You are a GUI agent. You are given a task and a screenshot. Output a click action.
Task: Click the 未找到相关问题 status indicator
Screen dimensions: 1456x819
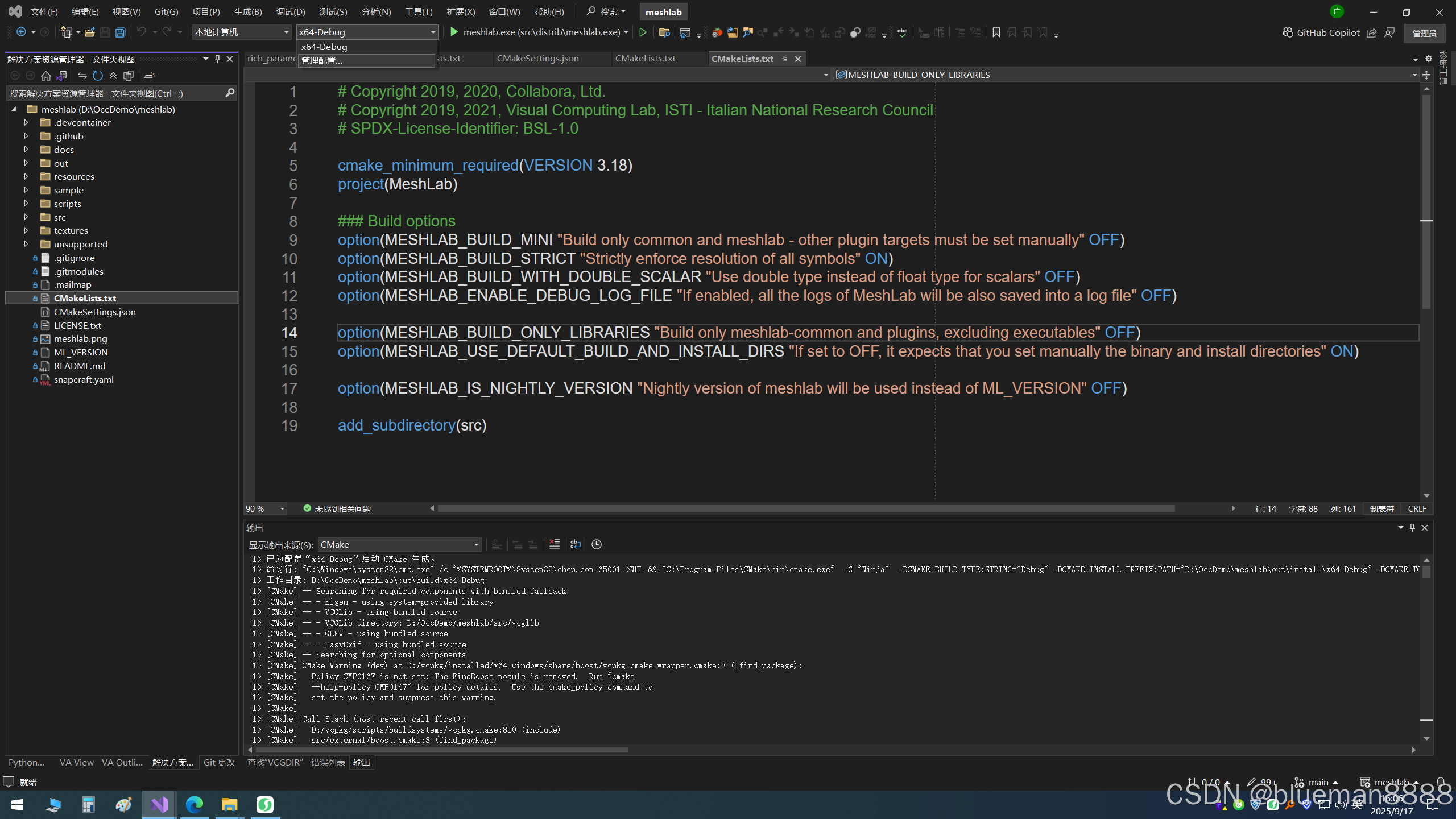337,508
